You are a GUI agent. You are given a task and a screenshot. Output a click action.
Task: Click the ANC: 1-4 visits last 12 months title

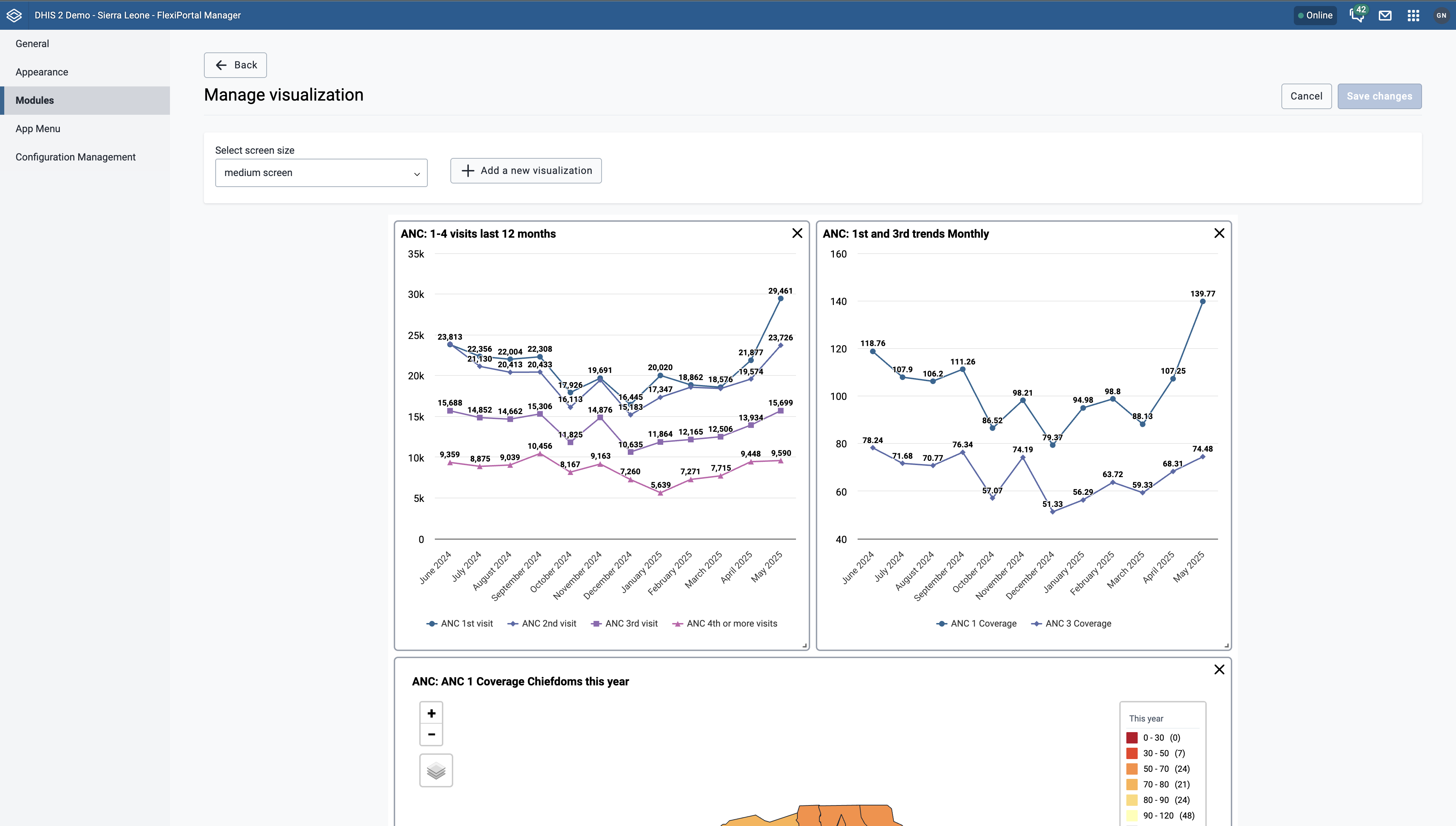(478, 234)
